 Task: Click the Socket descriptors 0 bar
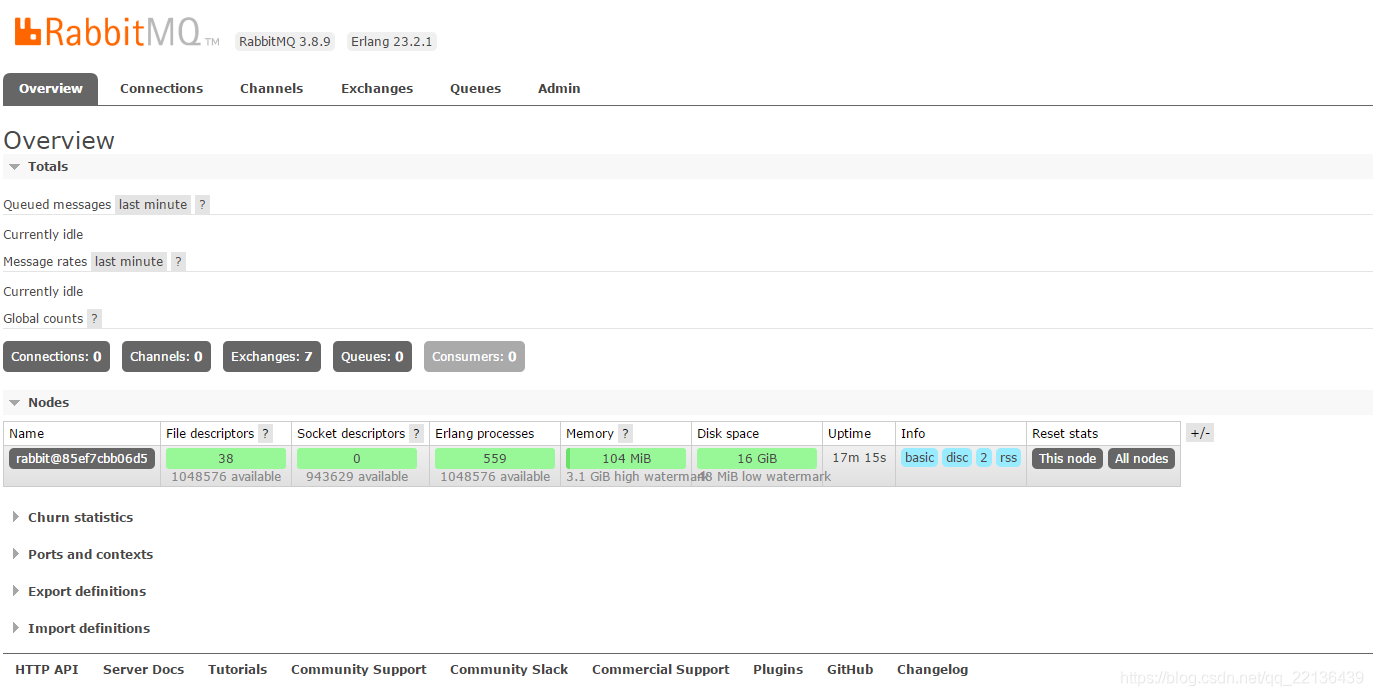pyautogui.click(x=357, y=458)
